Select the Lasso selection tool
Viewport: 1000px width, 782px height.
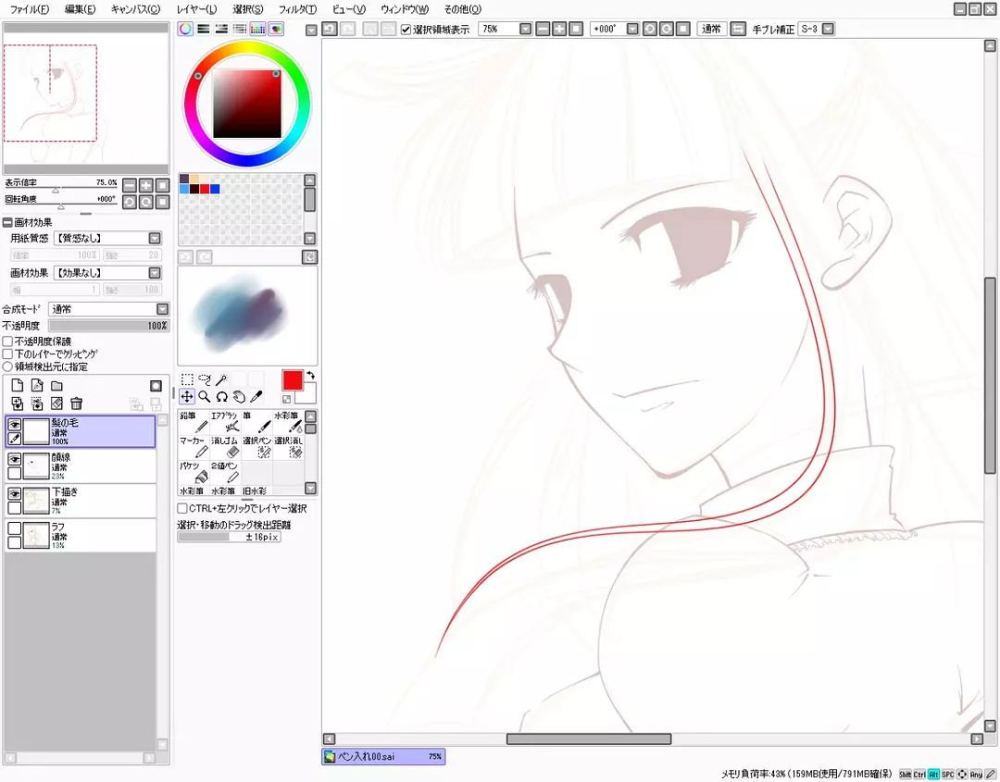coord(204,380)
